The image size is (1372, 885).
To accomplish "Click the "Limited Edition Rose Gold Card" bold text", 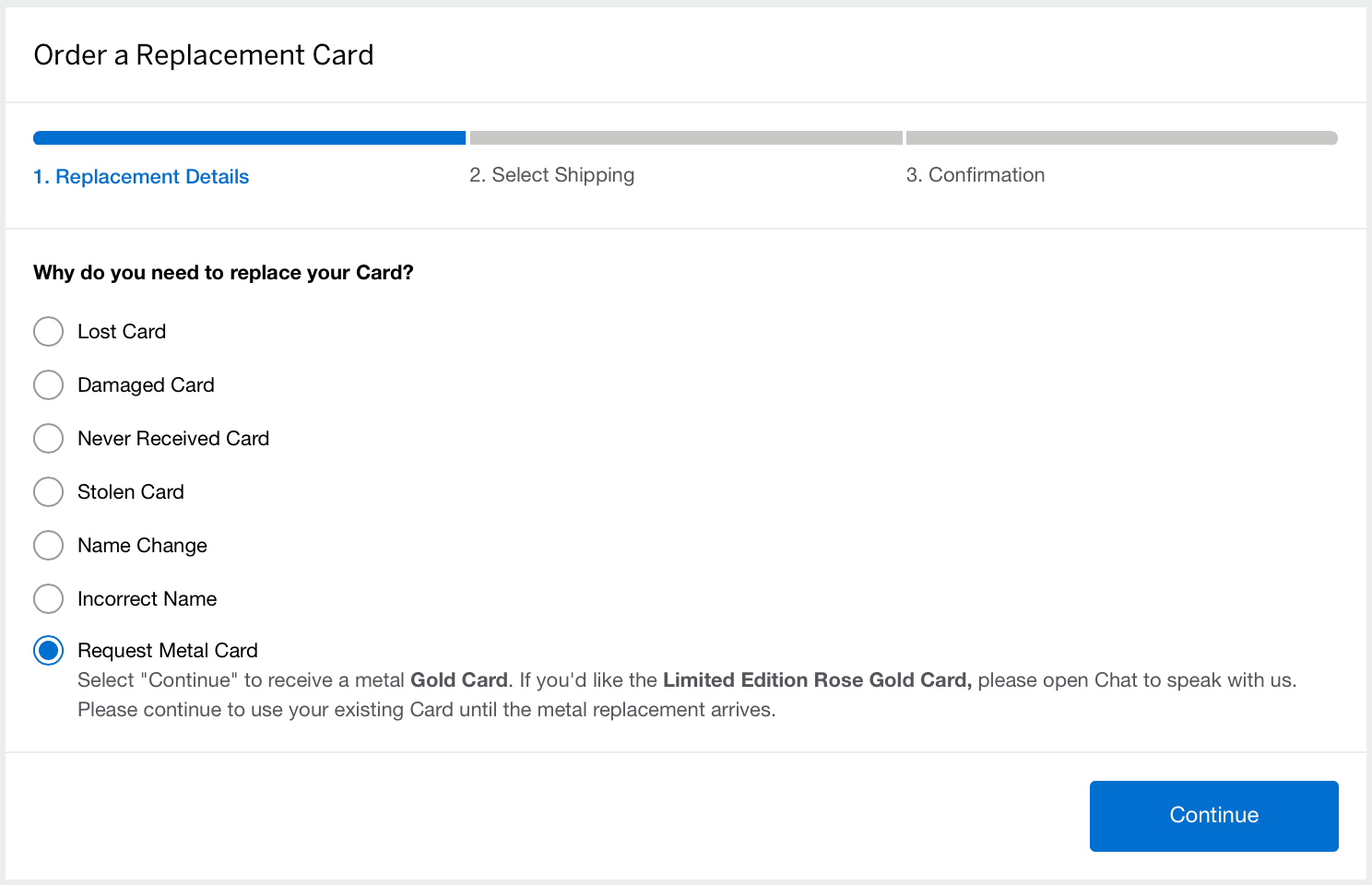I will [x=816, y=680].
